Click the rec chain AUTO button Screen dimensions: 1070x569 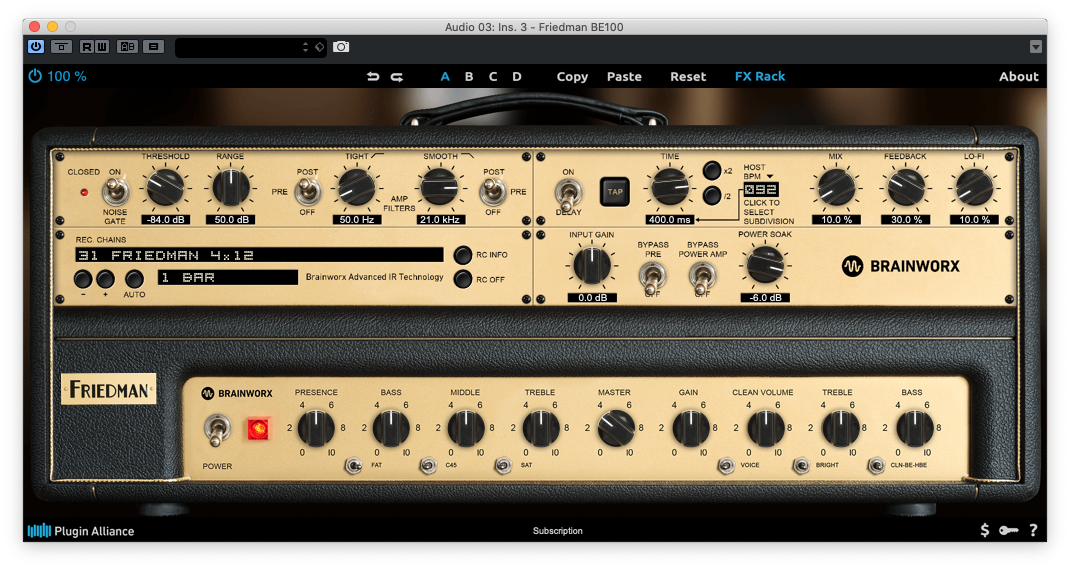(x=134, y=278)
